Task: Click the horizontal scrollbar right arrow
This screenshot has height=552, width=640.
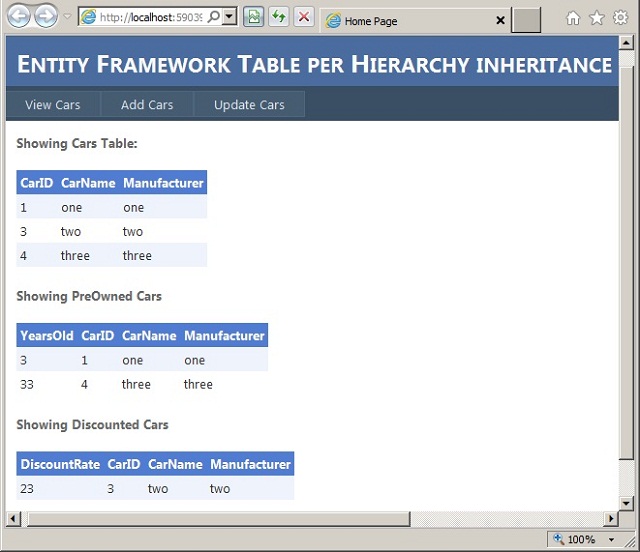Action: coord(611,519)
